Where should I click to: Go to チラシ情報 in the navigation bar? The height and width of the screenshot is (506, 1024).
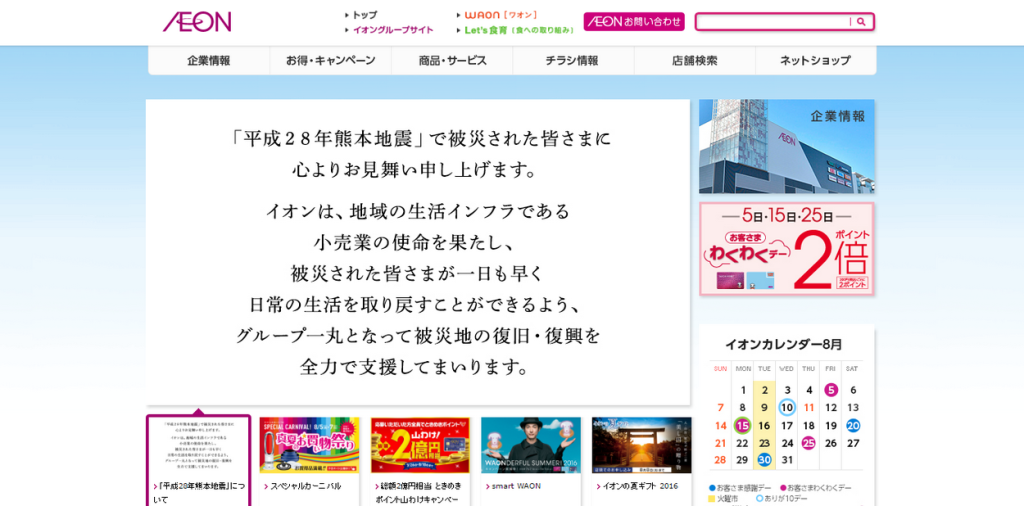pos(573,61)
